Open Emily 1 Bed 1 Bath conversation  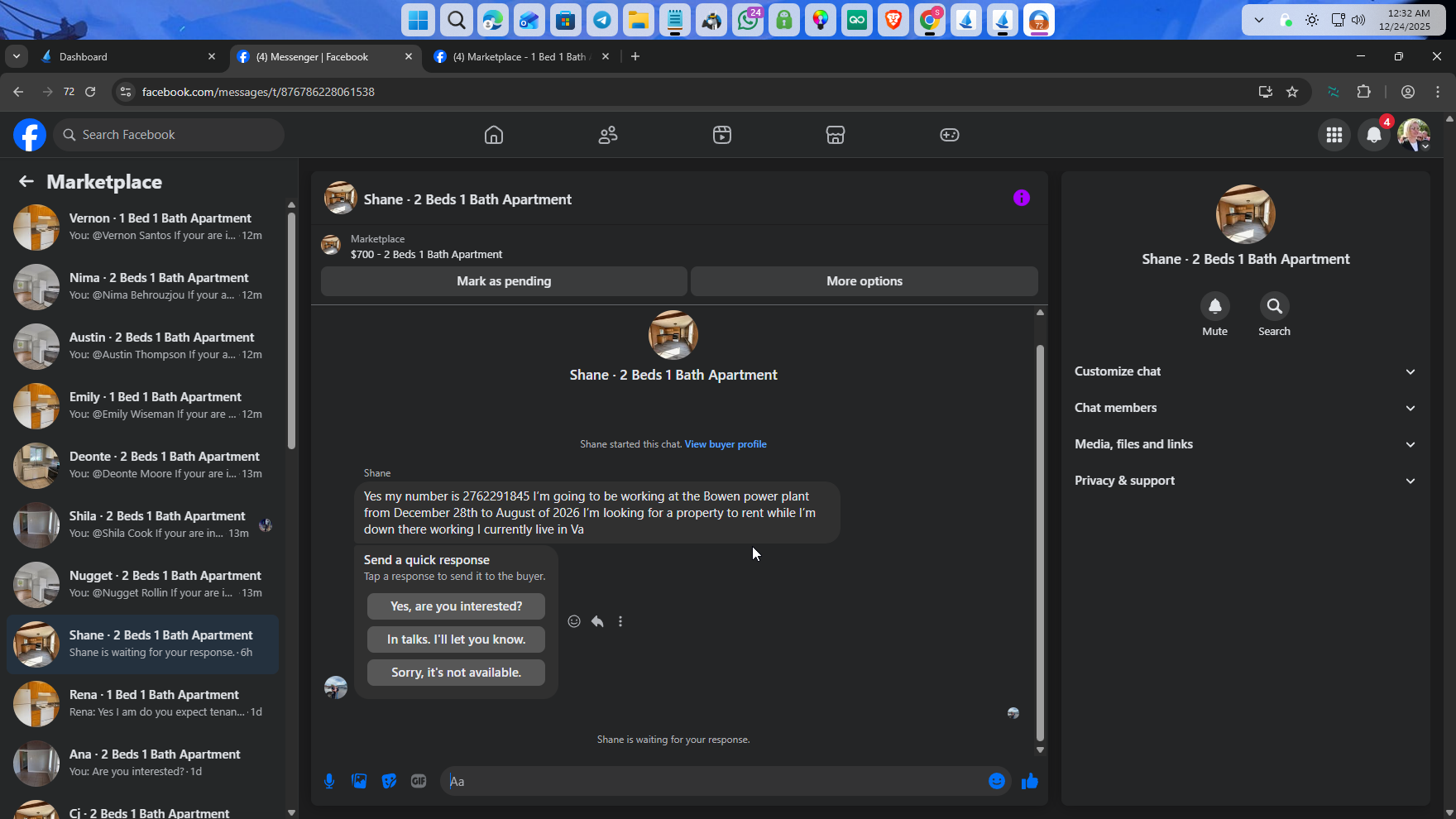(142, 405)
